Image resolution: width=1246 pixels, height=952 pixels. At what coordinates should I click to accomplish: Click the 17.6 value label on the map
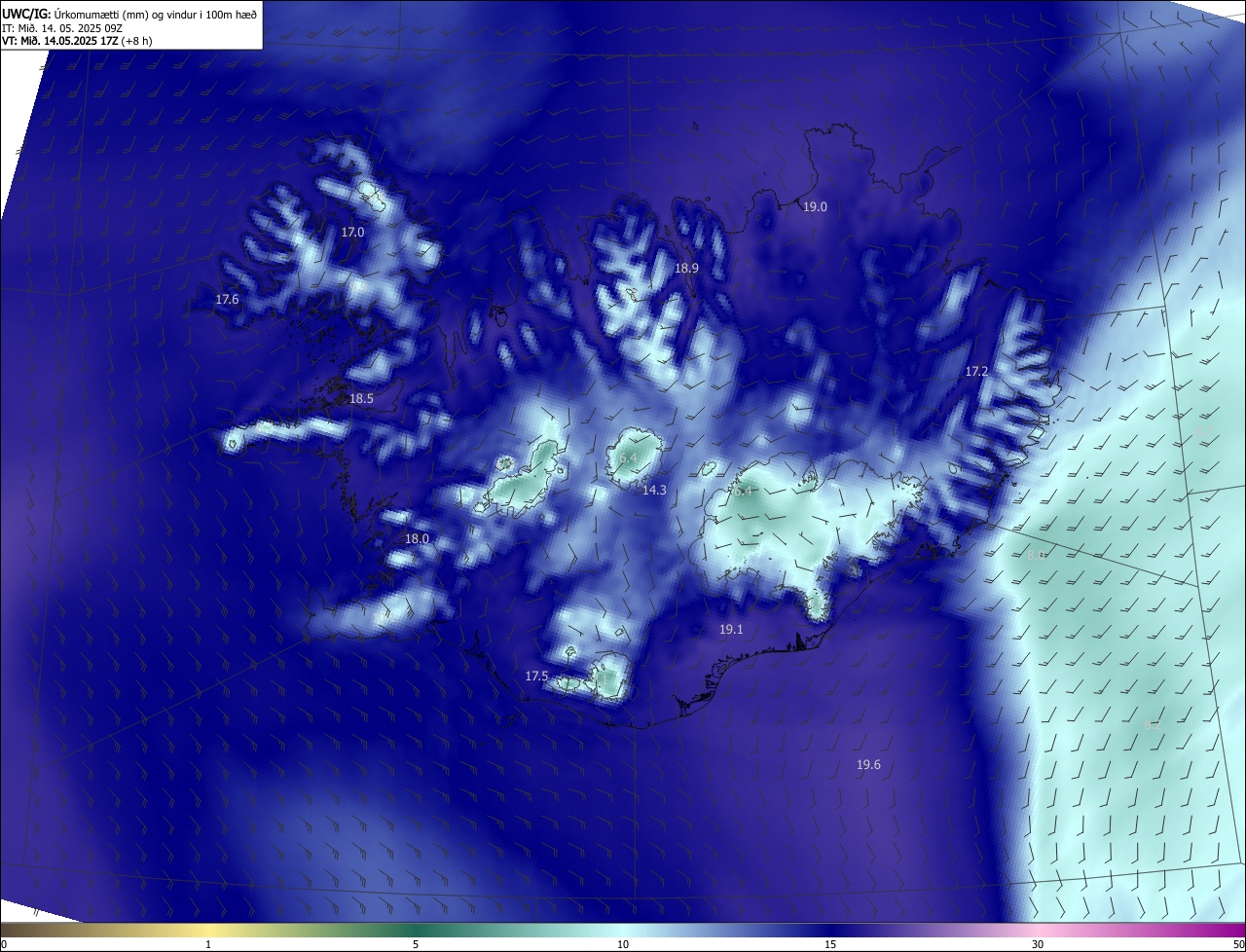click(x=227, y=300)
